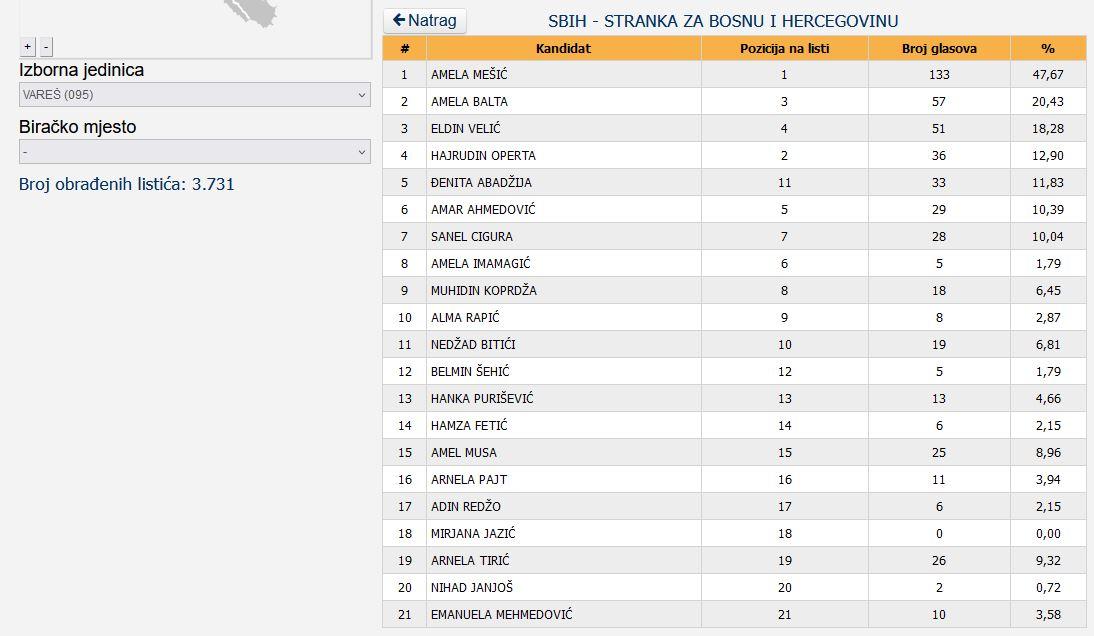The image size is (1094, 636).
Task: Go back with the Natrag button
Action: tap(425, 20)
